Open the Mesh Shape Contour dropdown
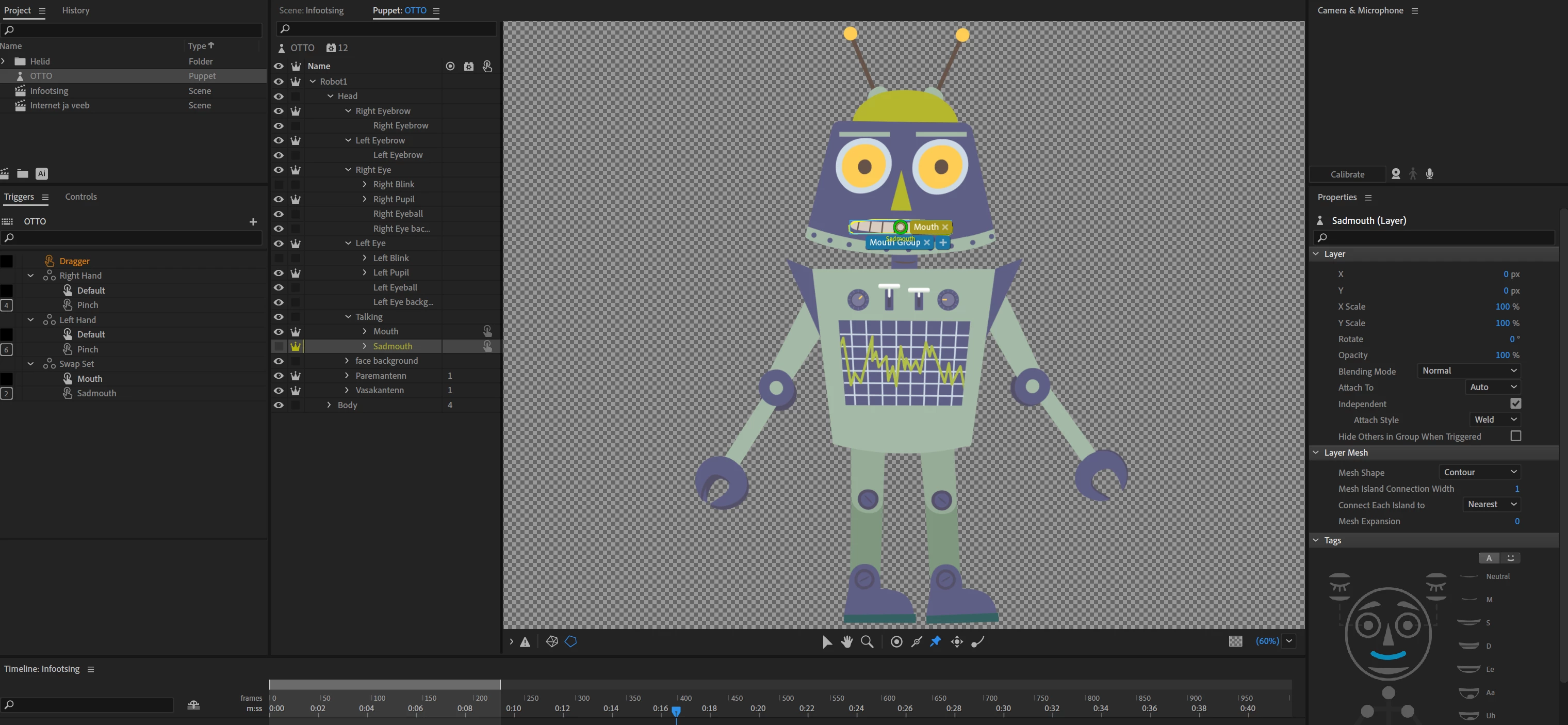The width and height of the screenshot is (1568, 725). [1479, 472]
